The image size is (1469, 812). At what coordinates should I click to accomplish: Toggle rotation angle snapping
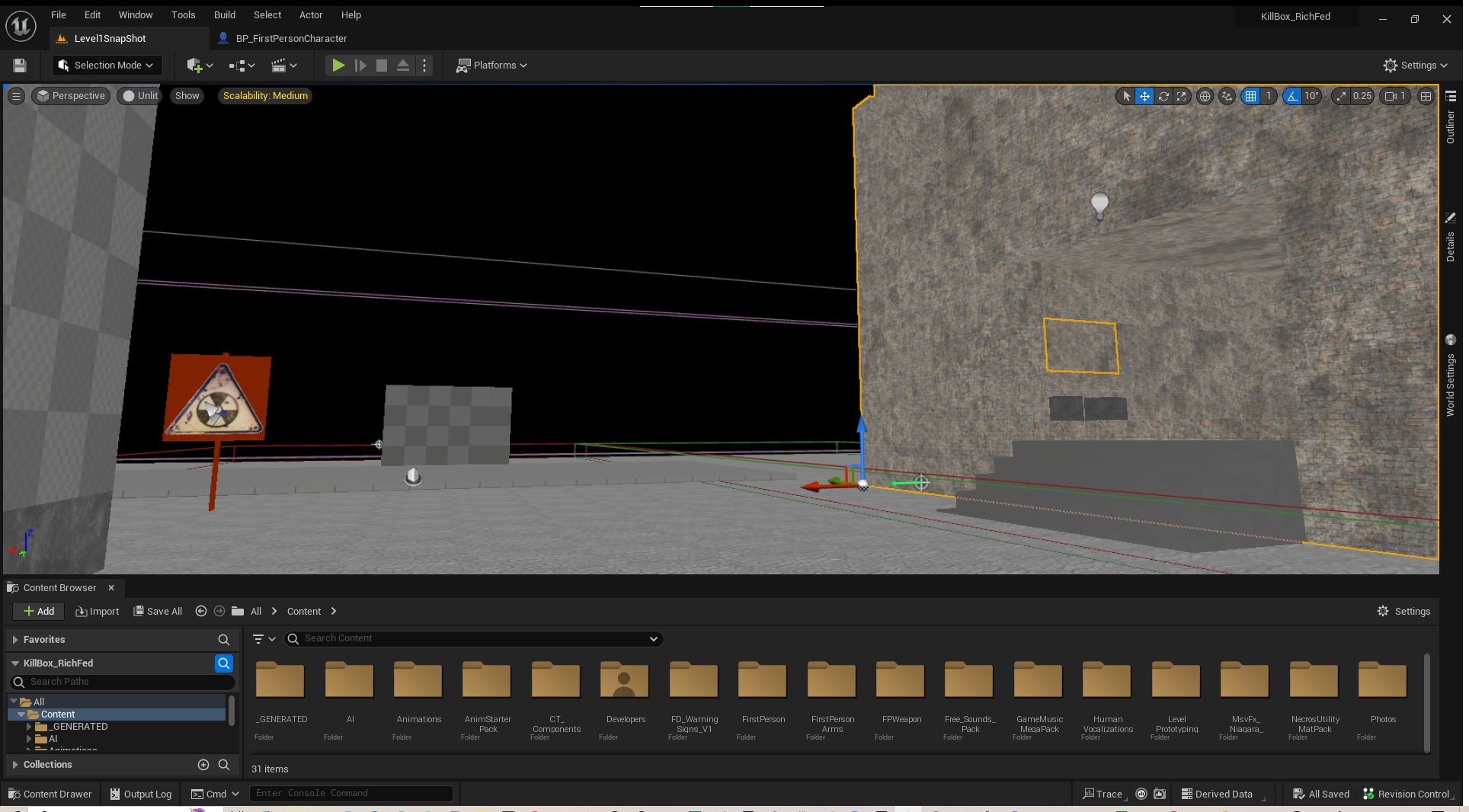pyautogui.click(x=1292, y=96)
